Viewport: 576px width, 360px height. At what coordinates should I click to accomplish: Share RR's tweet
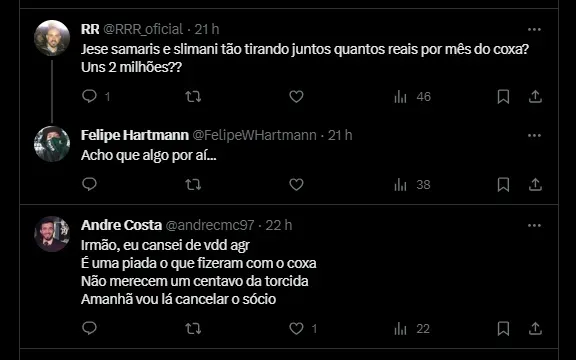pos(535,96)
